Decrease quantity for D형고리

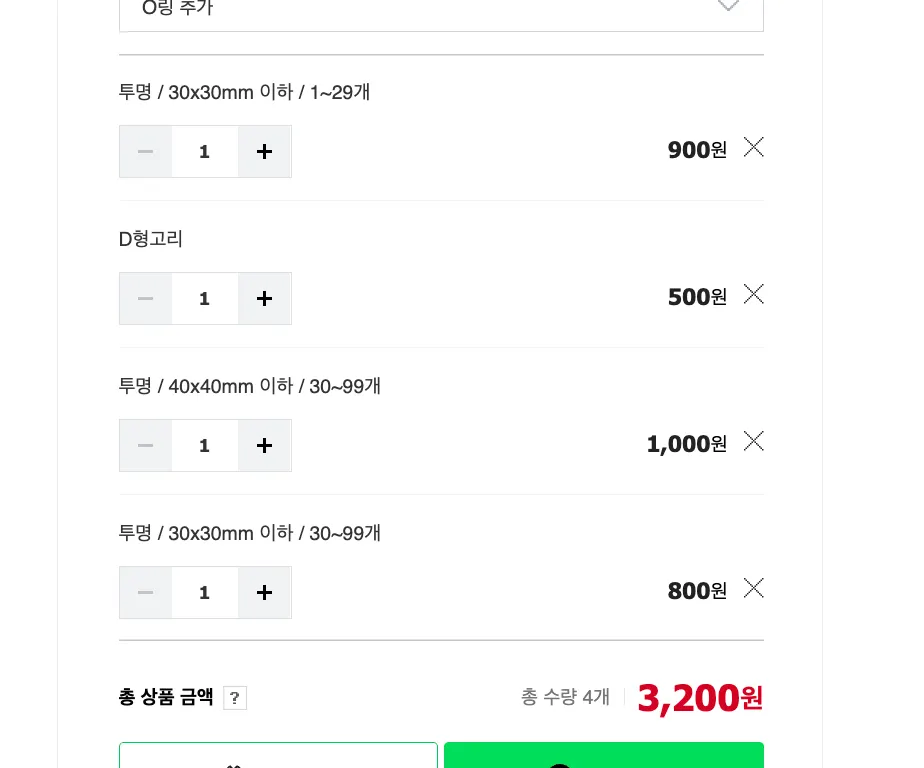click(x=146, y=299)
